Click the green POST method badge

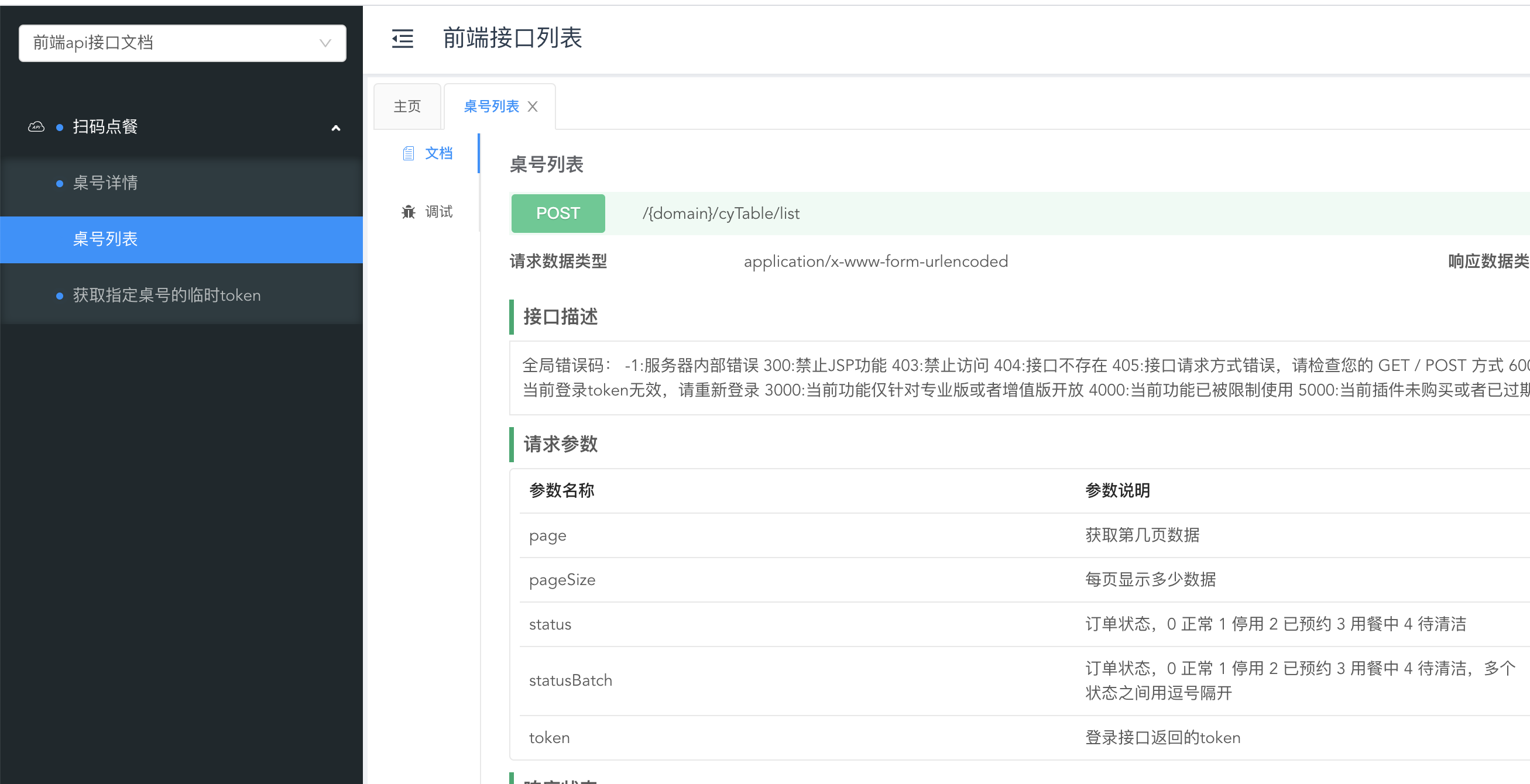point(558,213)
